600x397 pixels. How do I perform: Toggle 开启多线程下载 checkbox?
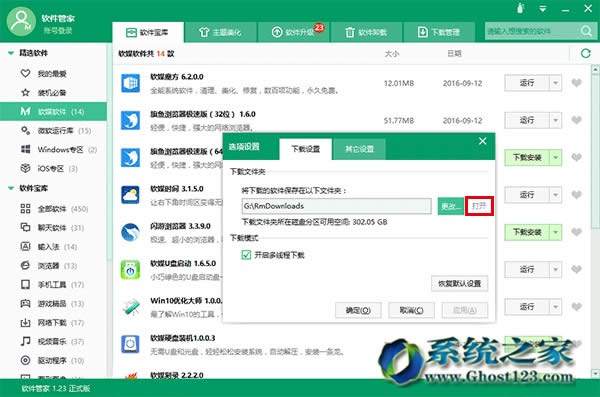(246, 255)
